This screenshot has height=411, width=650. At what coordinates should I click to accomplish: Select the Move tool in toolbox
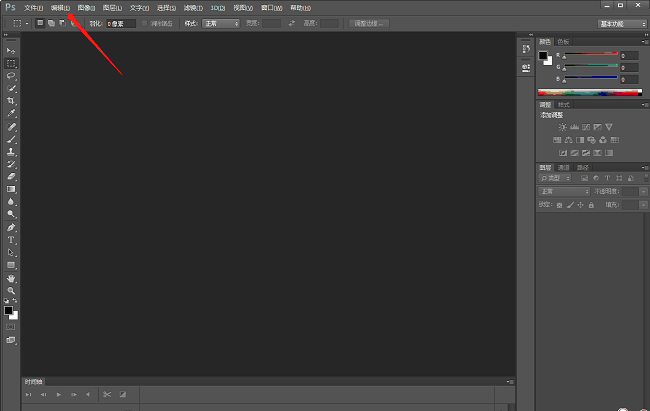click(x=11, y=49)
